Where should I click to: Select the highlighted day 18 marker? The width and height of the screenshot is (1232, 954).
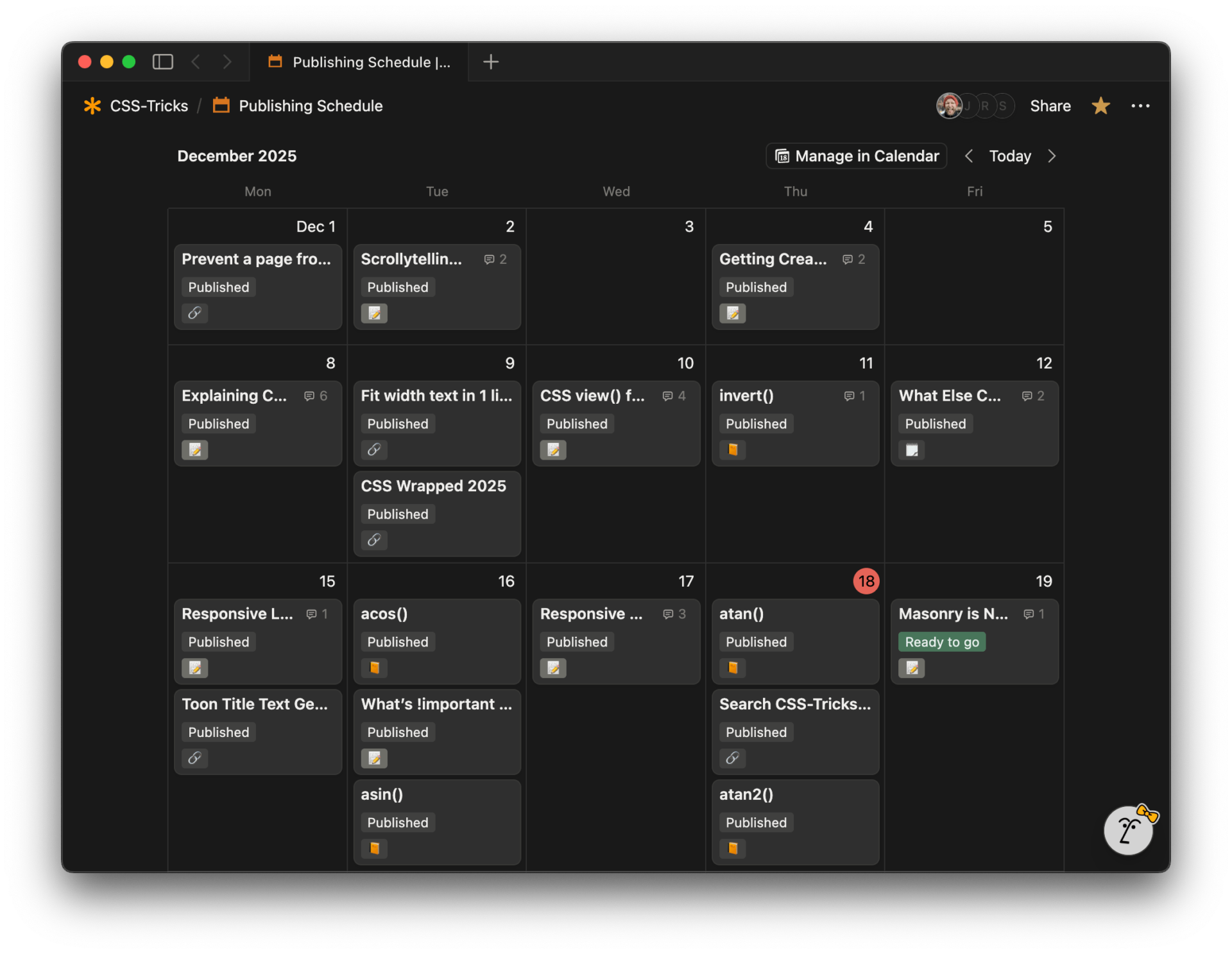(866, 581)
